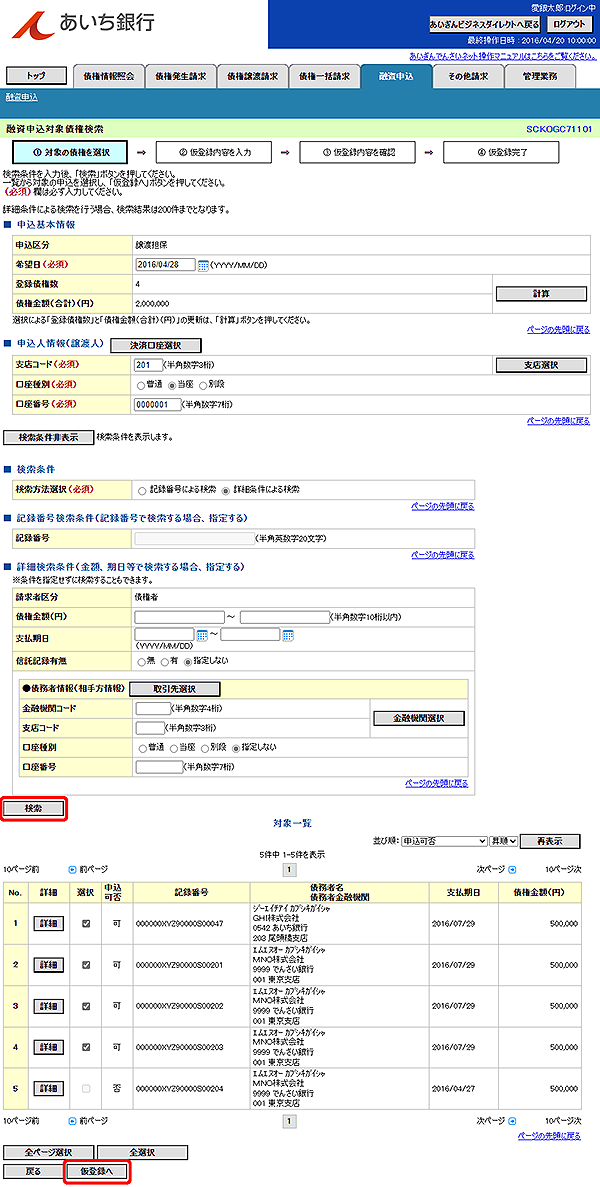This screenshot has width=600, height=1187.
Task: Choose 記録番号による検索 search method
Action: coord(142,491)
